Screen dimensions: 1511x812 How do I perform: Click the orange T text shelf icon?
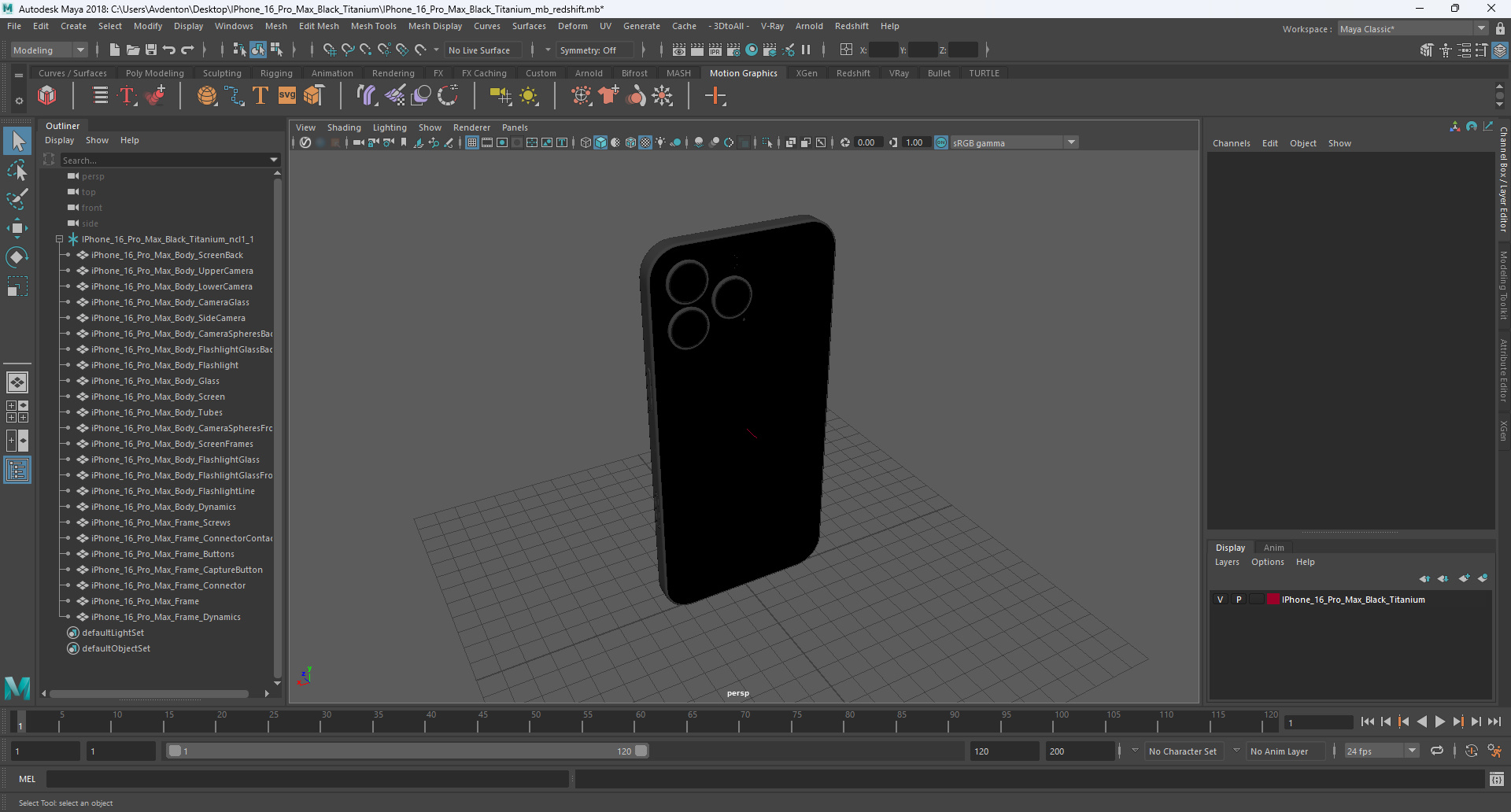pos(260,96)
